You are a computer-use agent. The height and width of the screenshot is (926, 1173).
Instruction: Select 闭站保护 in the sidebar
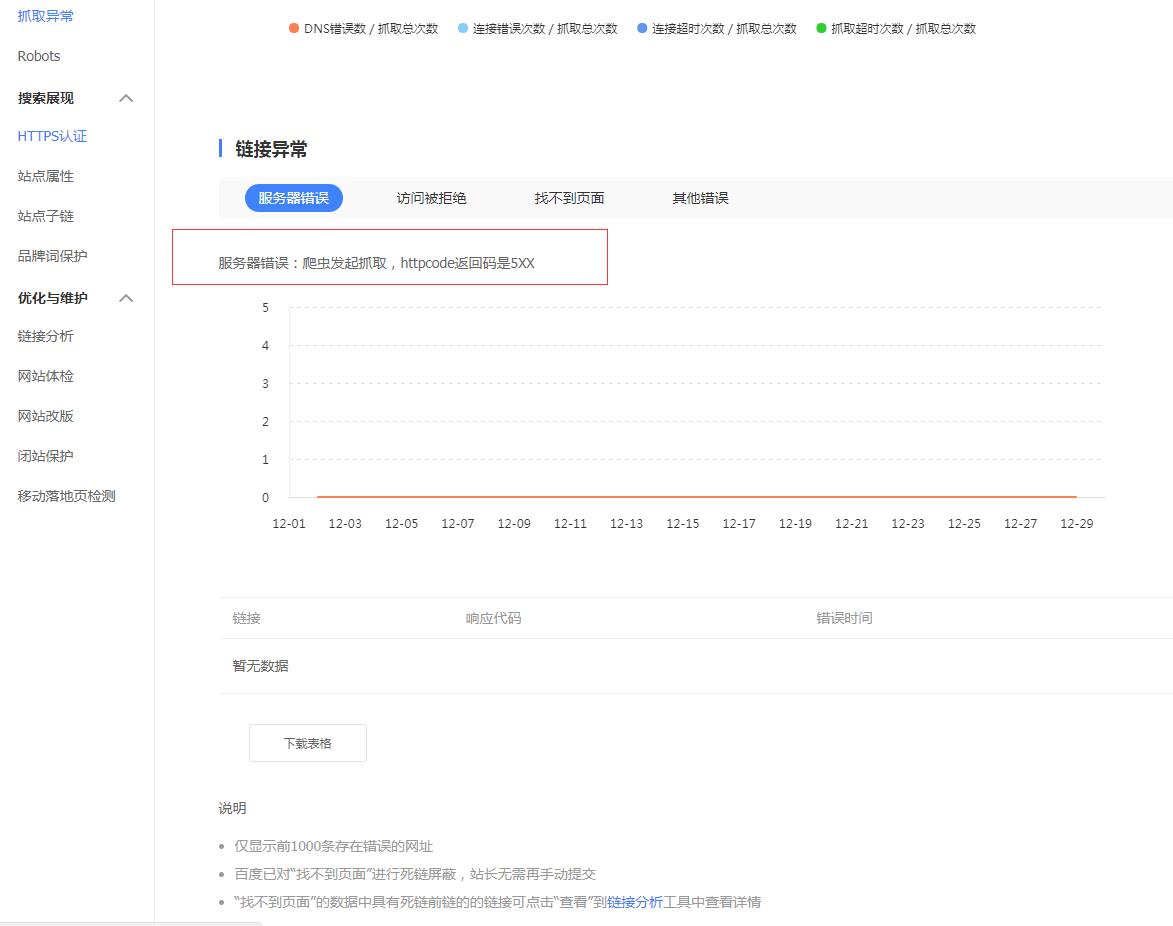pyautogui.click(x=45, y=456)
